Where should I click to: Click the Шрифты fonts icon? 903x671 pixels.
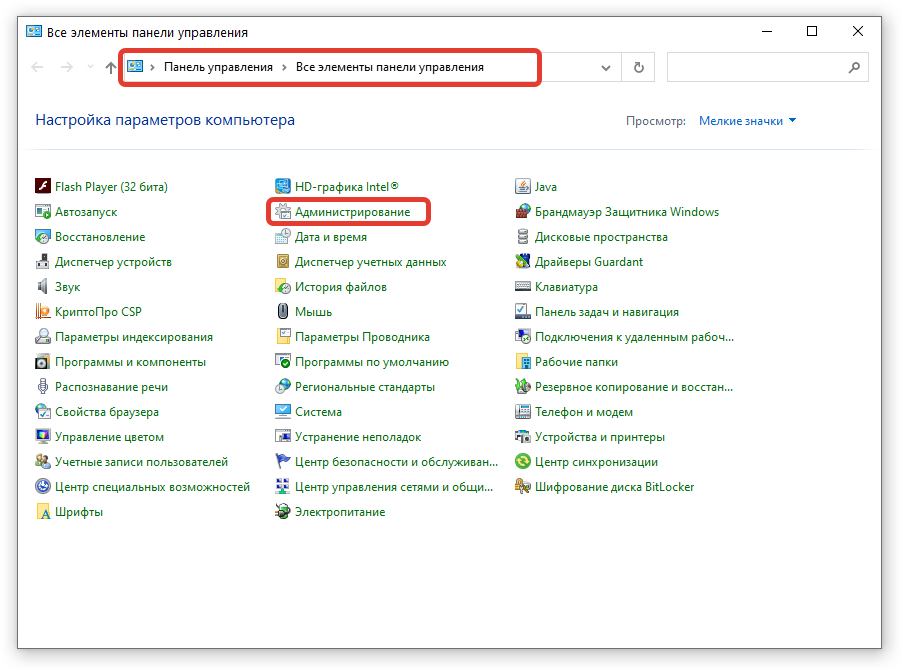pyautogui.click(x=43, y=512)
